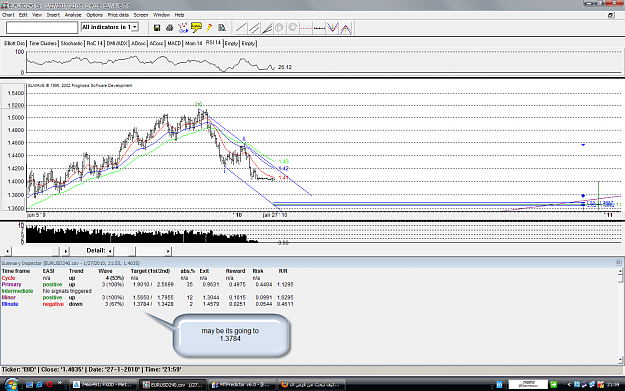The width and height of the screenshot is (625, 391).
Task: Click the Cycle time frame row label
Action: 8,278
